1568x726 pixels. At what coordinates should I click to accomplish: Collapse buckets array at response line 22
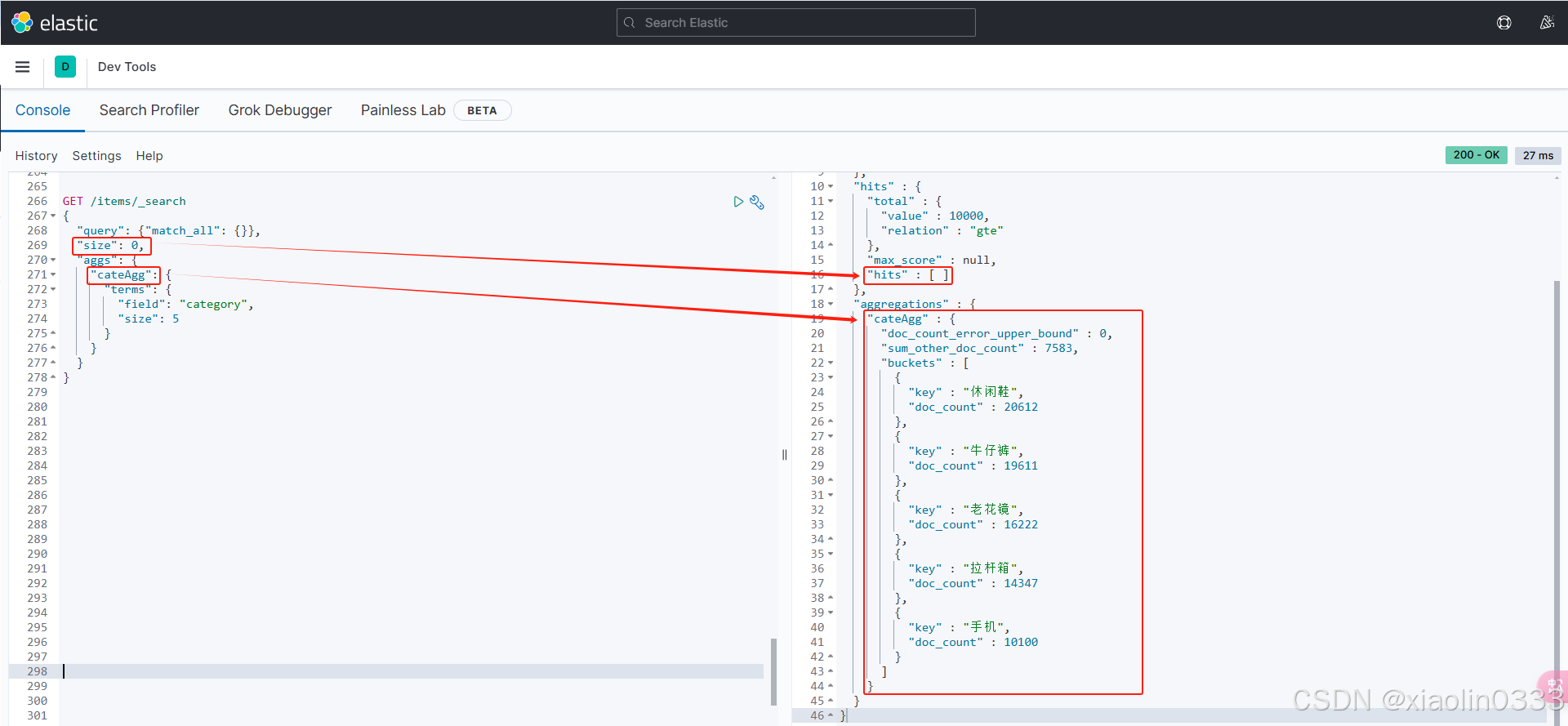coord(831,363)
